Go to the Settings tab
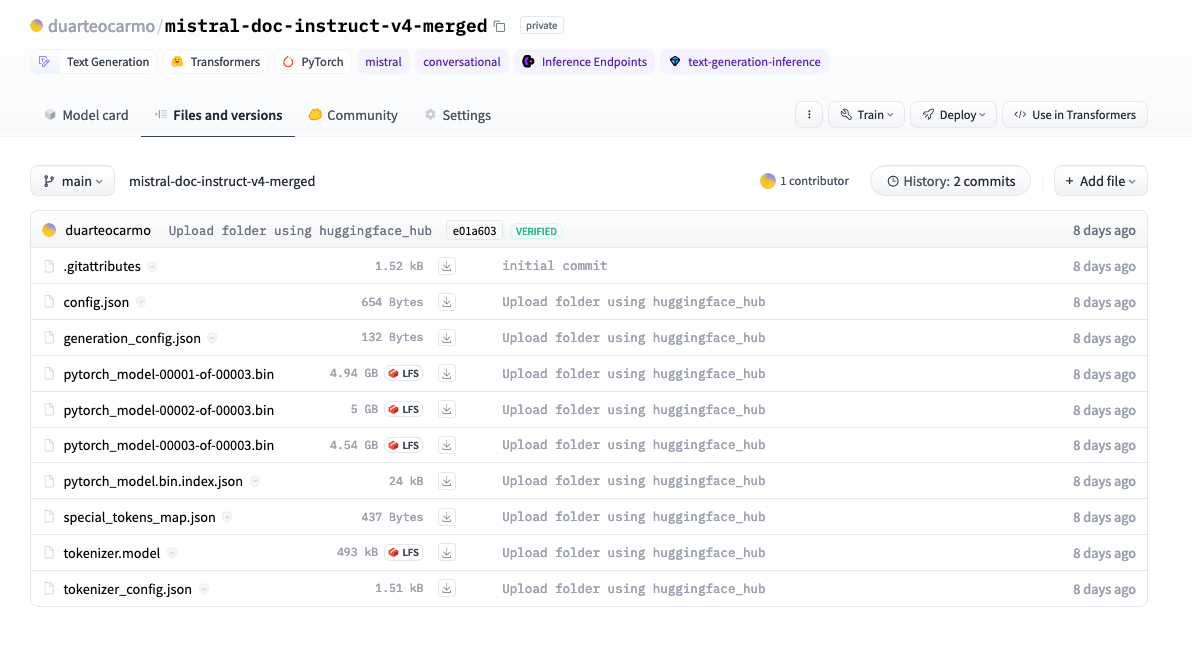 point(458,115)
